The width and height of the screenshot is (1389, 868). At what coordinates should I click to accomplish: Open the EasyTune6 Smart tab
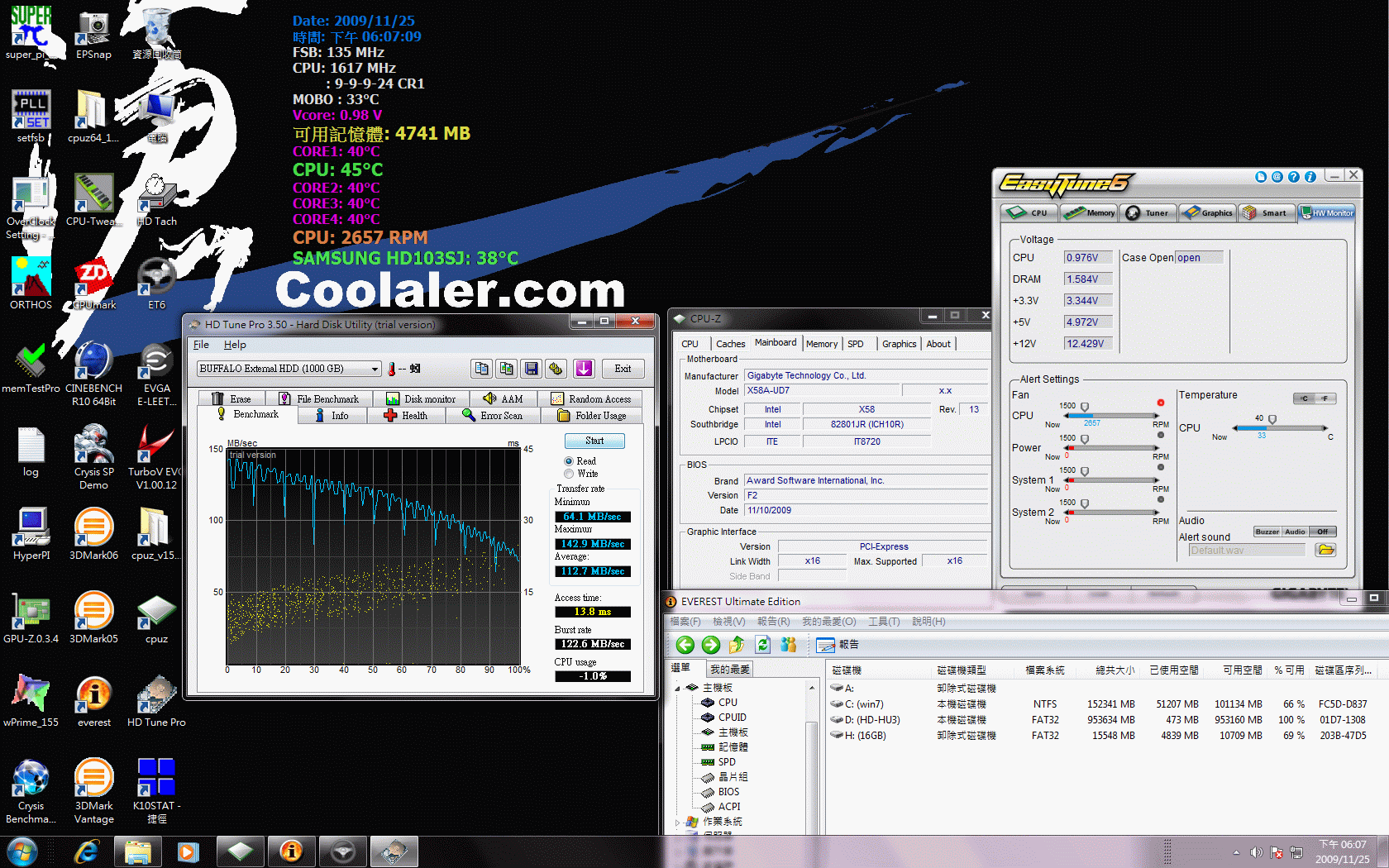[1266, 213]
